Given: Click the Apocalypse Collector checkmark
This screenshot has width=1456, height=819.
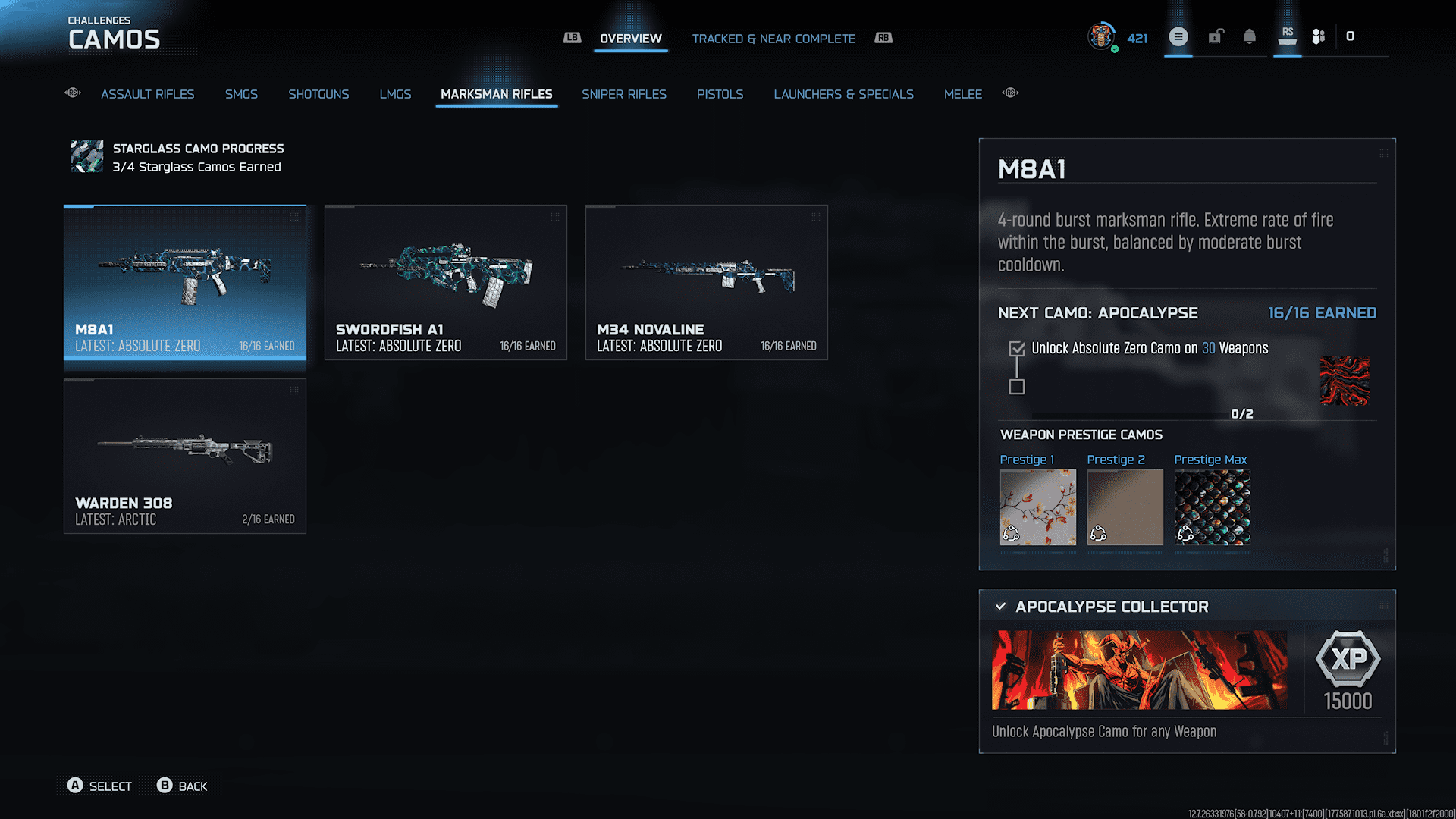Looking at the screenshot, I should point(1000,607).
